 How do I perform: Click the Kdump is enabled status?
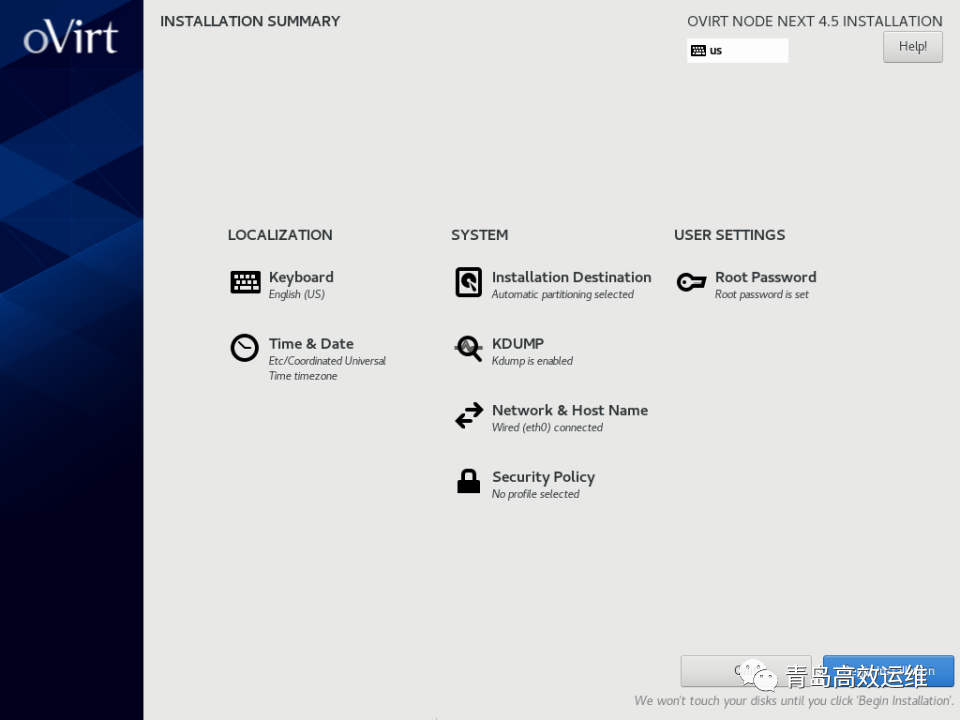tap(532, 361)
